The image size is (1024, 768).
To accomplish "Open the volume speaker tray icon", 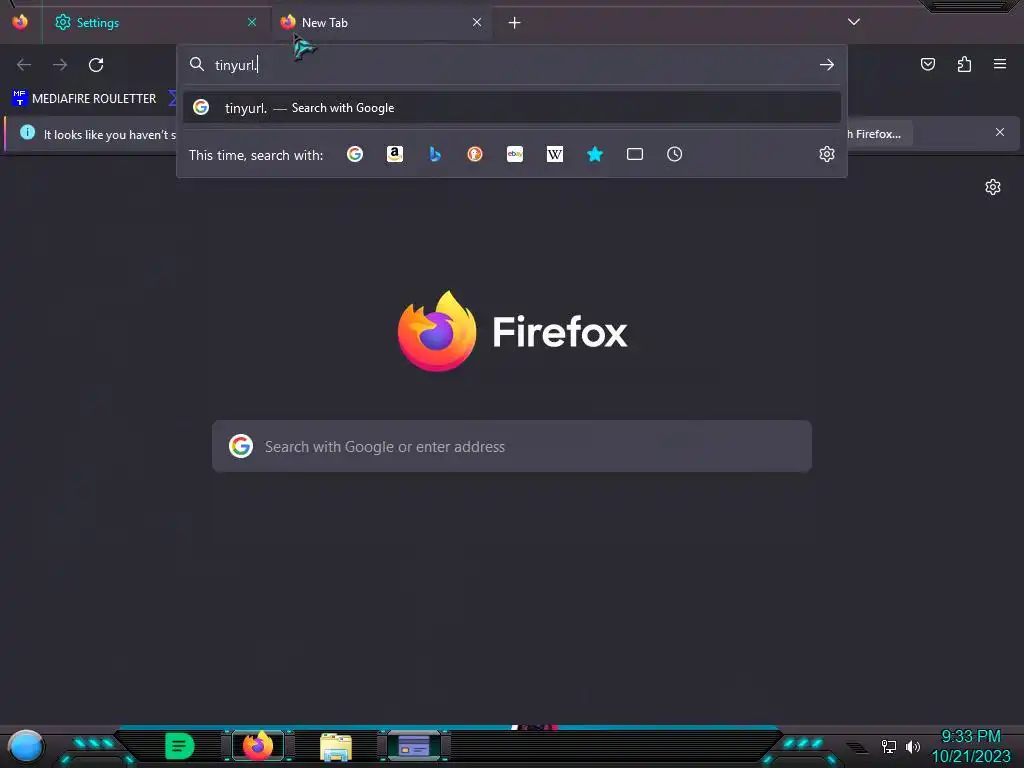I will (x=913, y=746).
